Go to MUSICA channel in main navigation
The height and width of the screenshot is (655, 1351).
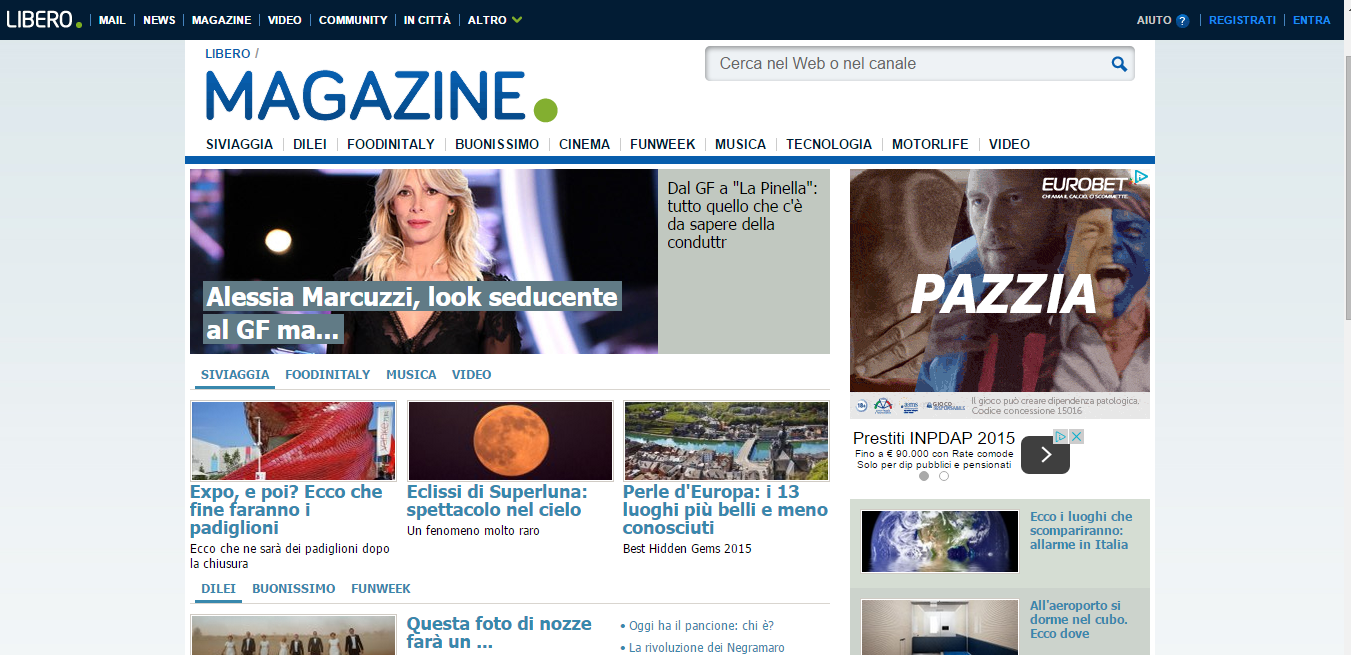740,144
